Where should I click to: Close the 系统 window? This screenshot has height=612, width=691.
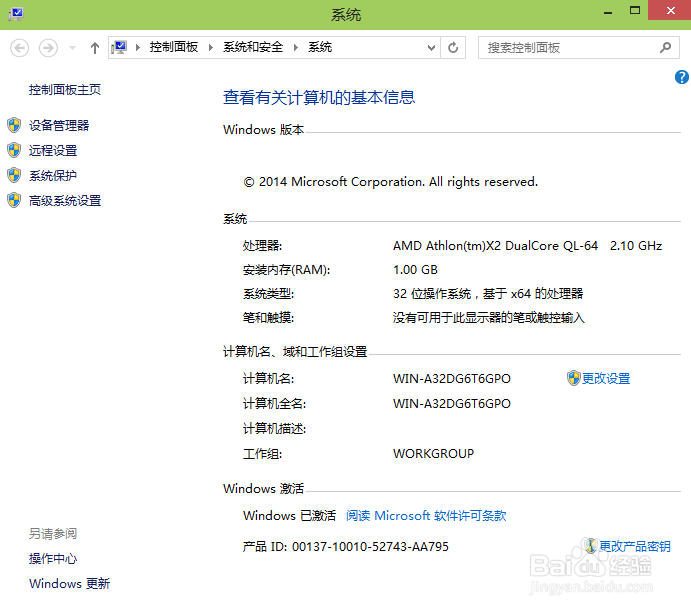click(x=670, y=10)
